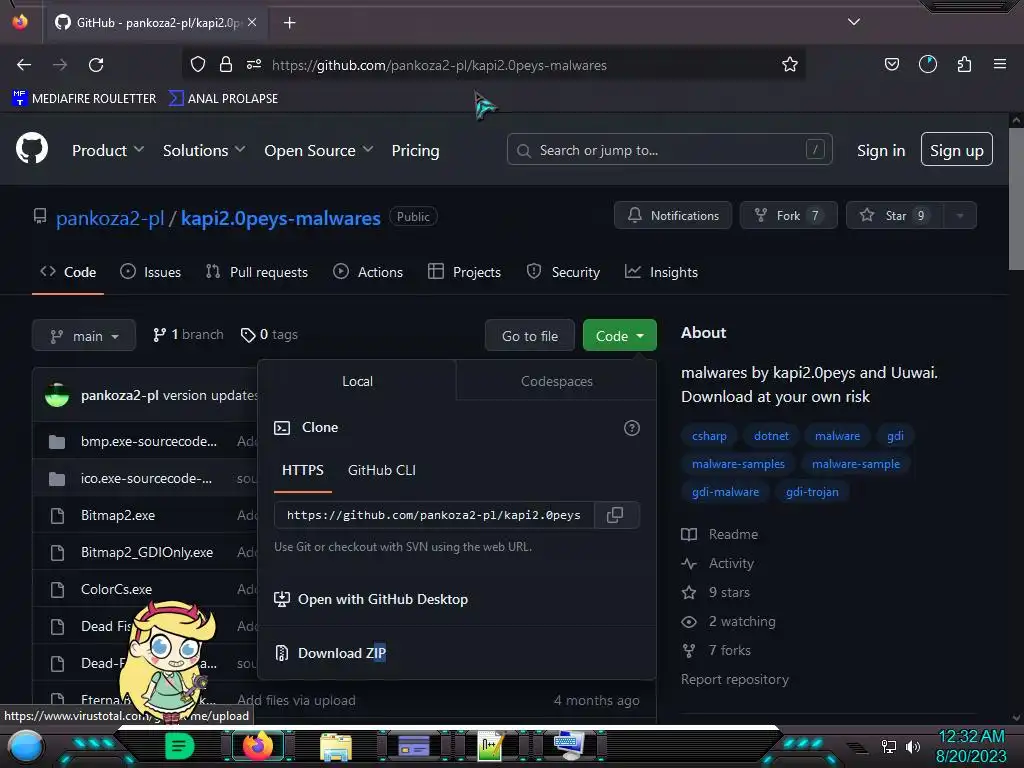The height and width of the screenshot is (768, 1024).
Task: Click Report repository
Action: (735, 679)
